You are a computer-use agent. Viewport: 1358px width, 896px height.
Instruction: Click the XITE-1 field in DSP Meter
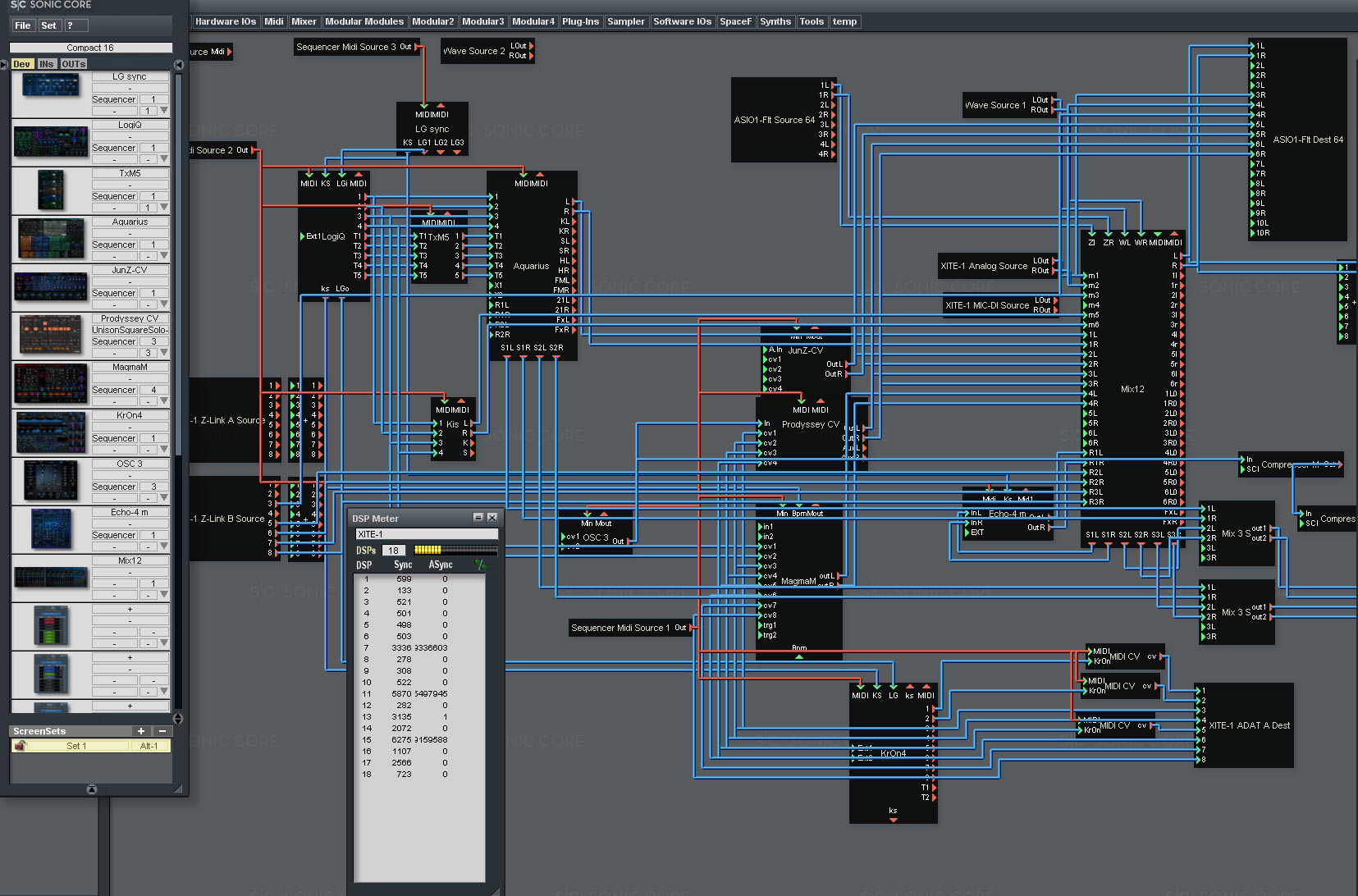(427, 534)
